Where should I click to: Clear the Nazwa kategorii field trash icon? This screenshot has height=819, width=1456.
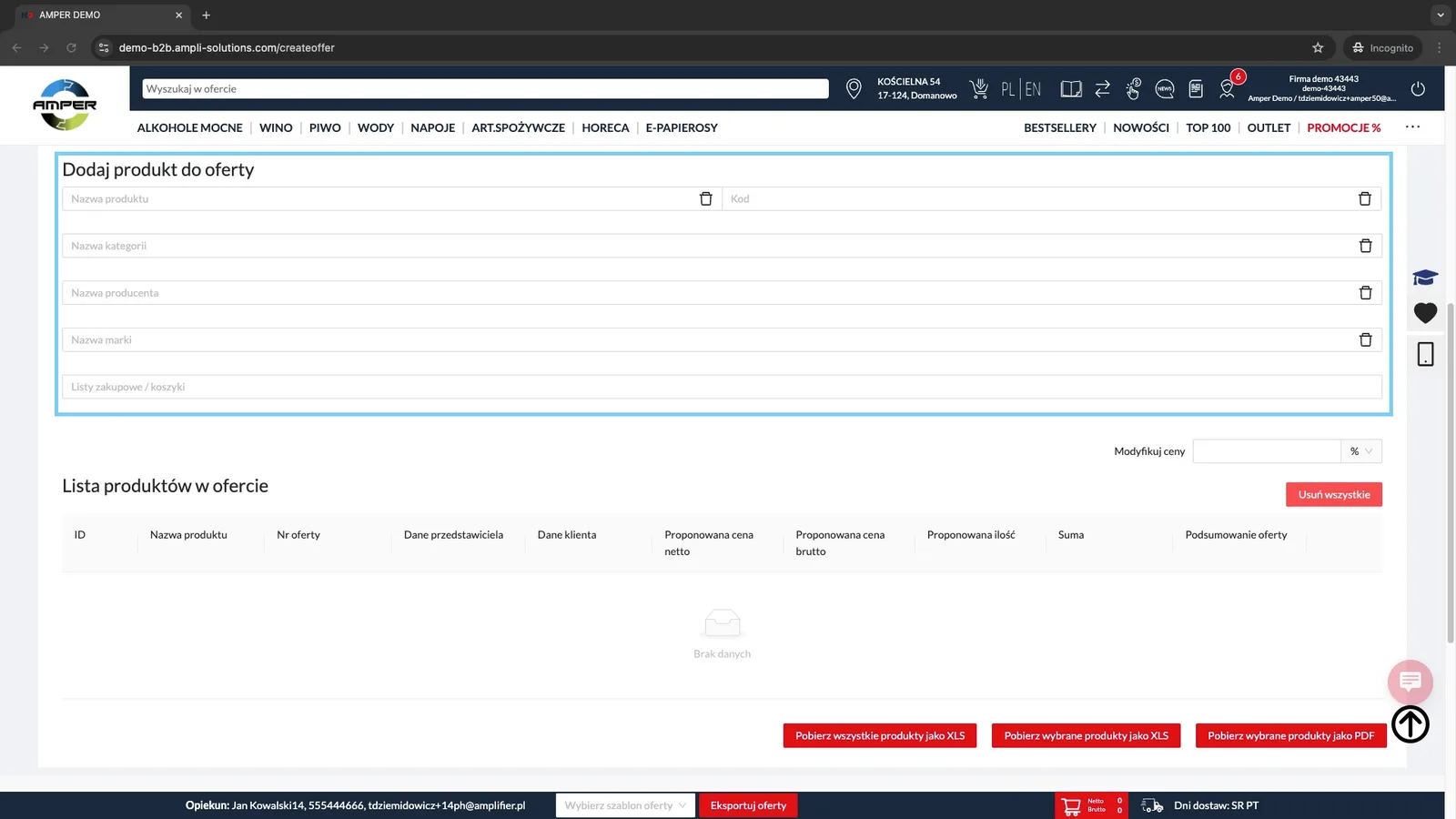[x=1365, y=246]
